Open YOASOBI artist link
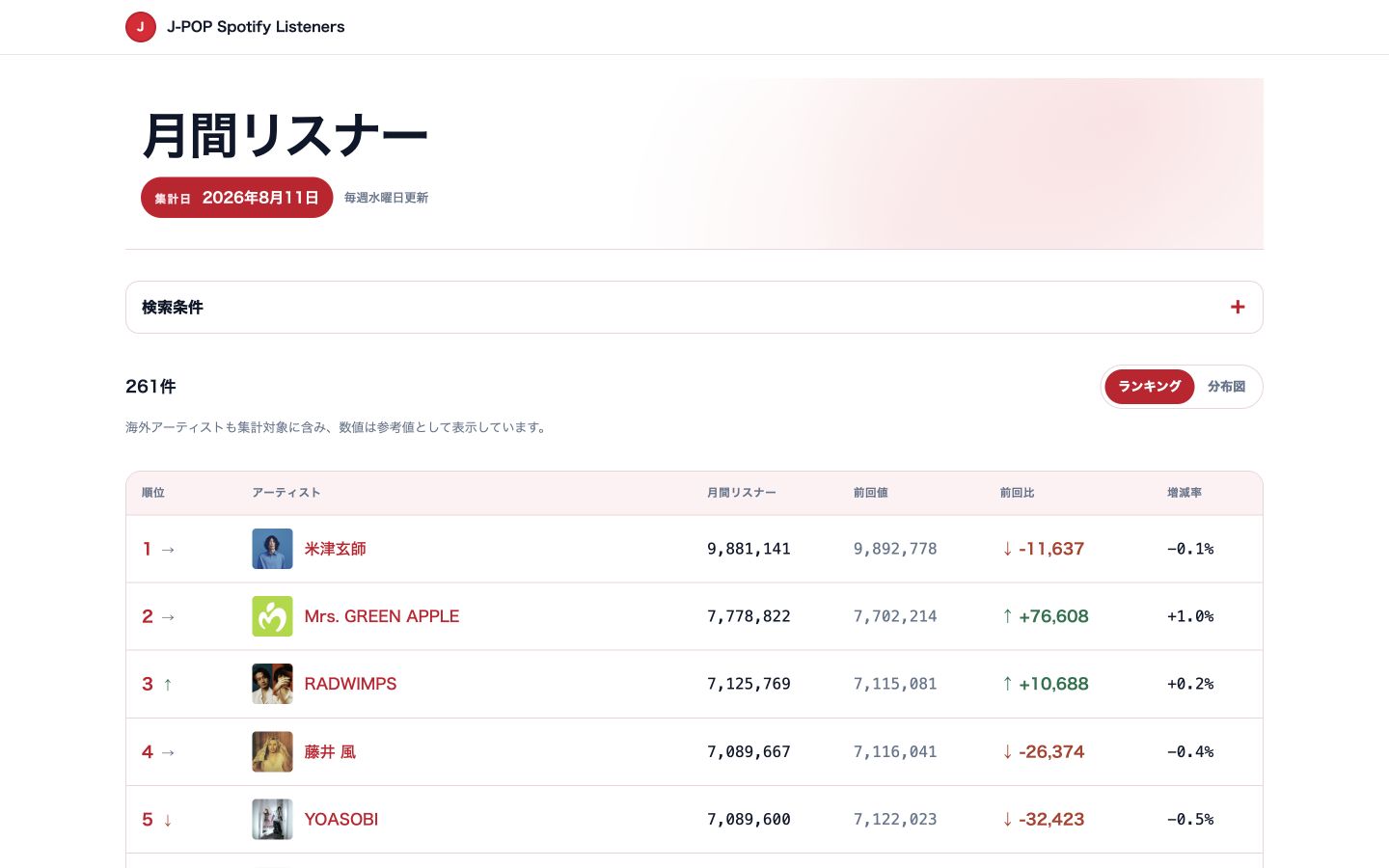Screen dimensions: 1389x868 pos(340,819)
